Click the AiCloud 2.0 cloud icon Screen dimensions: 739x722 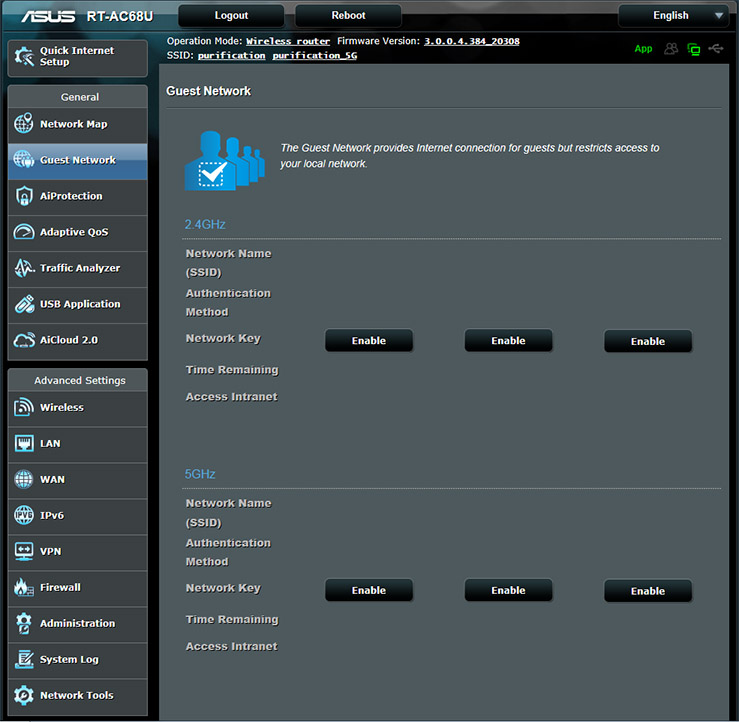point(24,340)
